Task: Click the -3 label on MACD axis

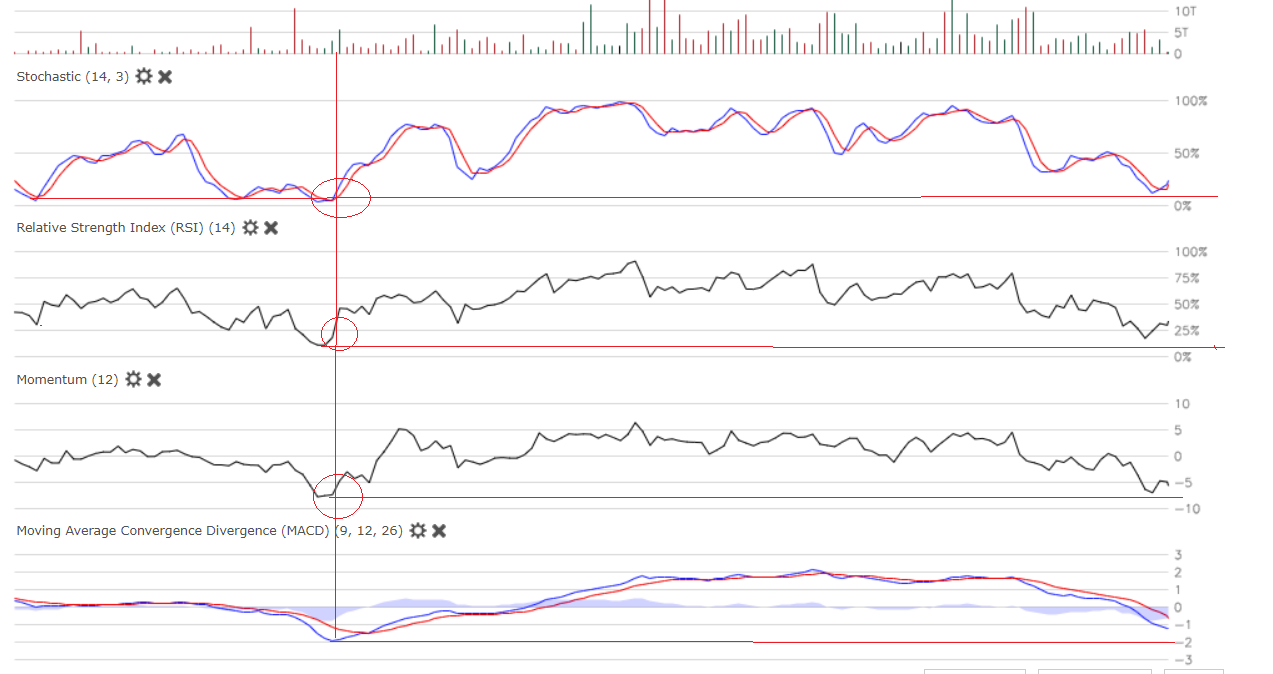Action: (1181, 660)
